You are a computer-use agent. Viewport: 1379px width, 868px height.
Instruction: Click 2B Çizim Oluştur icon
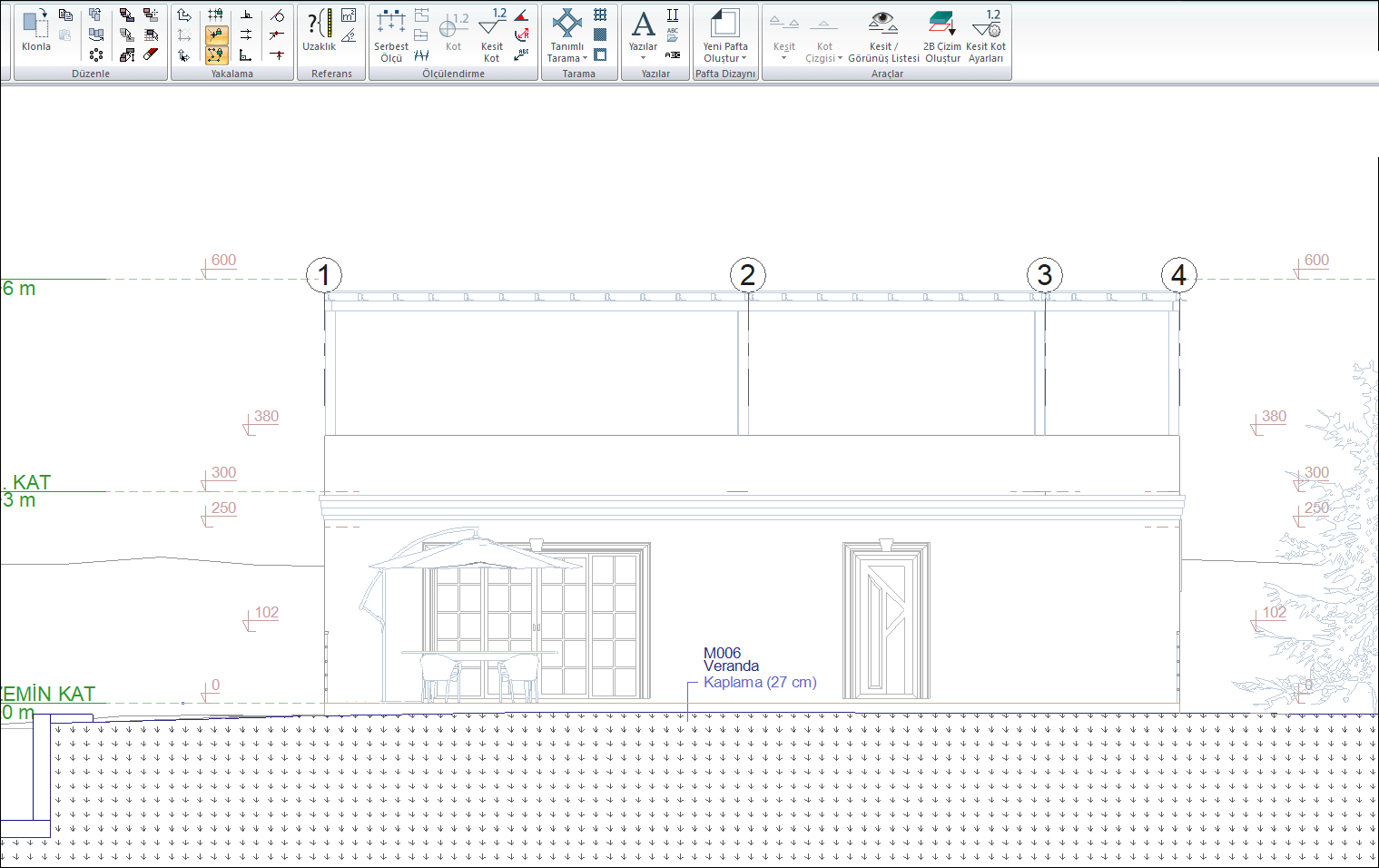point(941,36)
